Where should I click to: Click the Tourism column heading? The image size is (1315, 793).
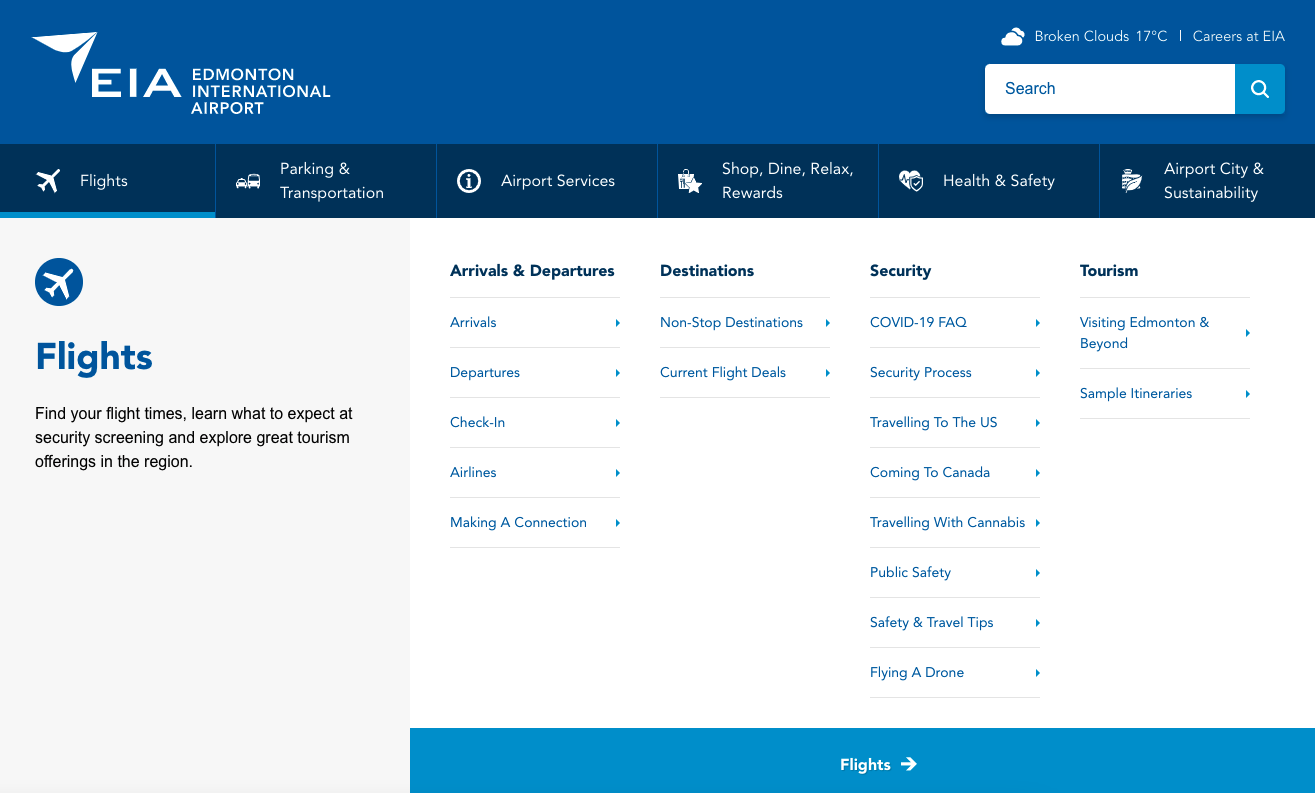1109,271
